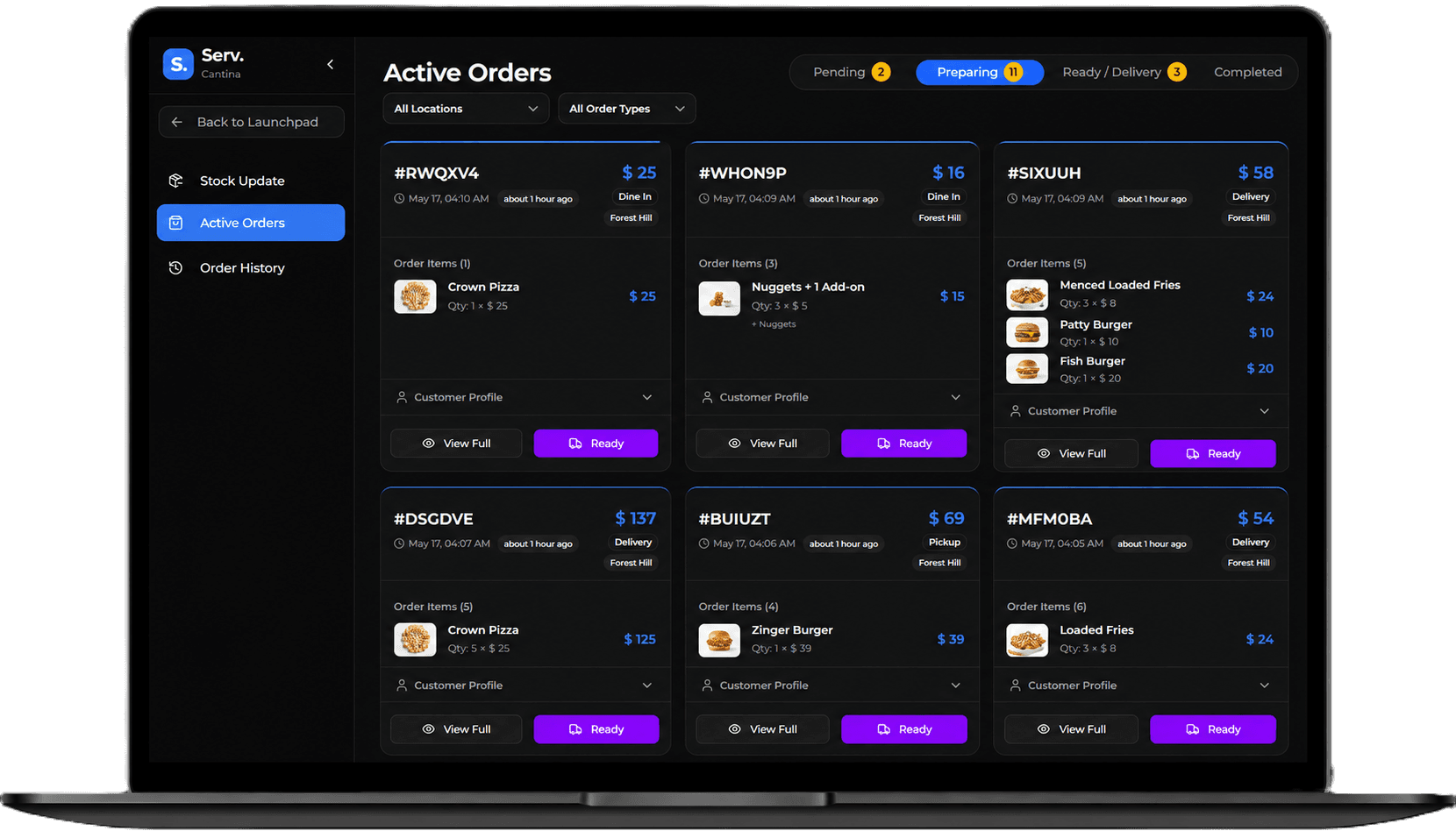View Full details of order #RWQXV4
The image size is (1456, 831).
click(x=456, y=444)
